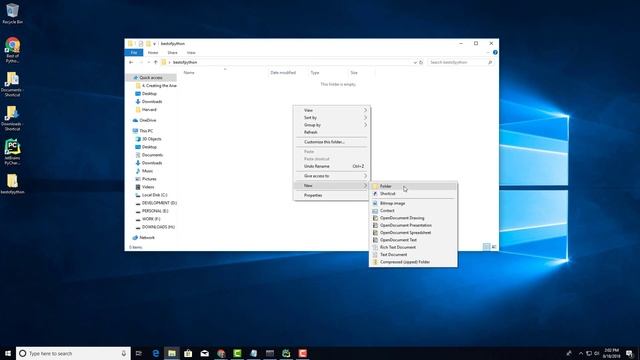The image size is (640, 360).
Task: Open DEVELOPMENT (D:) drive
Action: (x=159, y=203)
